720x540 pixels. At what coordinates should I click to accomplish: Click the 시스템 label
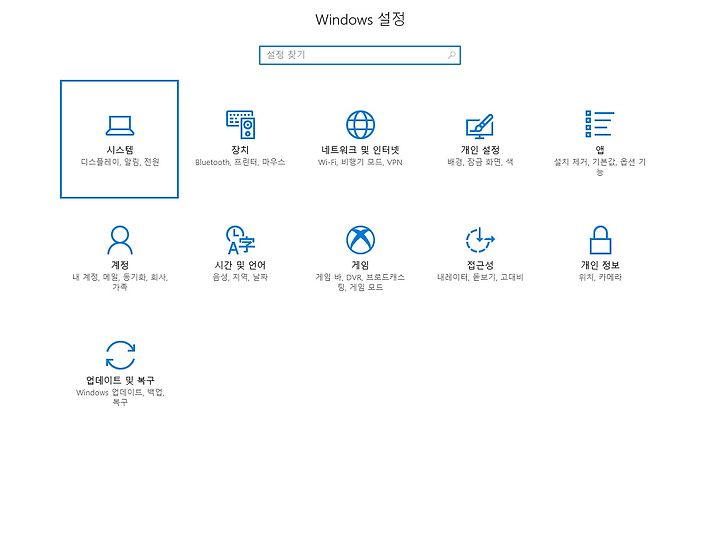(x=120, y=150)
